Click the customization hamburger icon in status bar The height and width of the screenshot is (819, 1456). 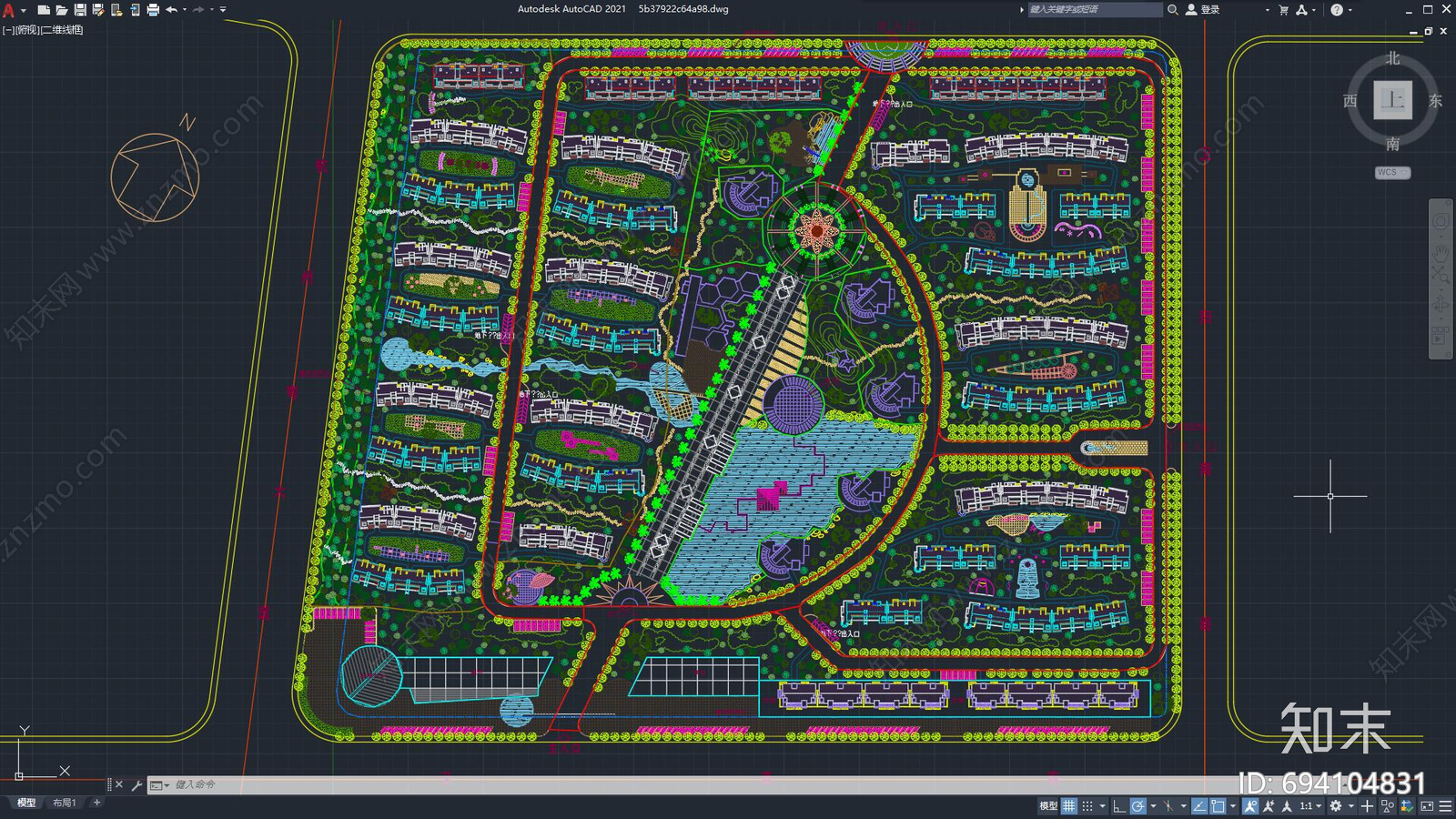pos(1445,806)
